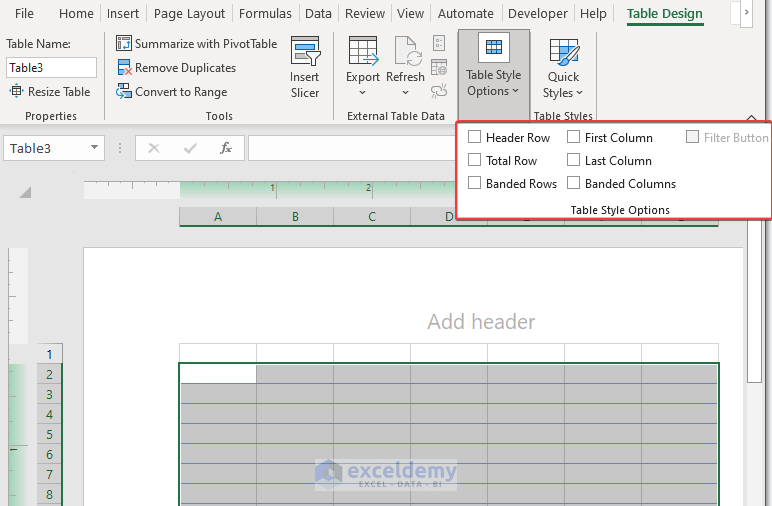Image resolution: width=772 pixels, height=506 pixels.
Task: Switch to the Formulas tab
Action: pos(265,13)
